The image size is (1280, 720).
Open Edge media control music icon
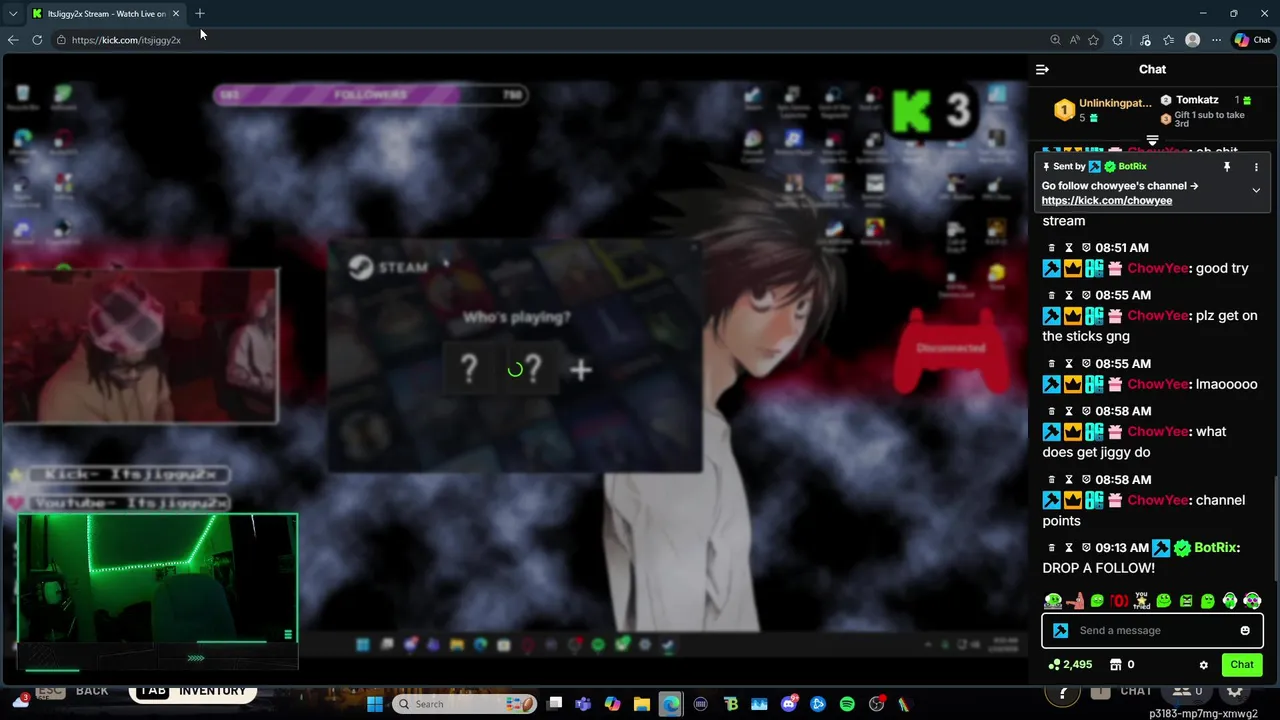(1145, 40)
